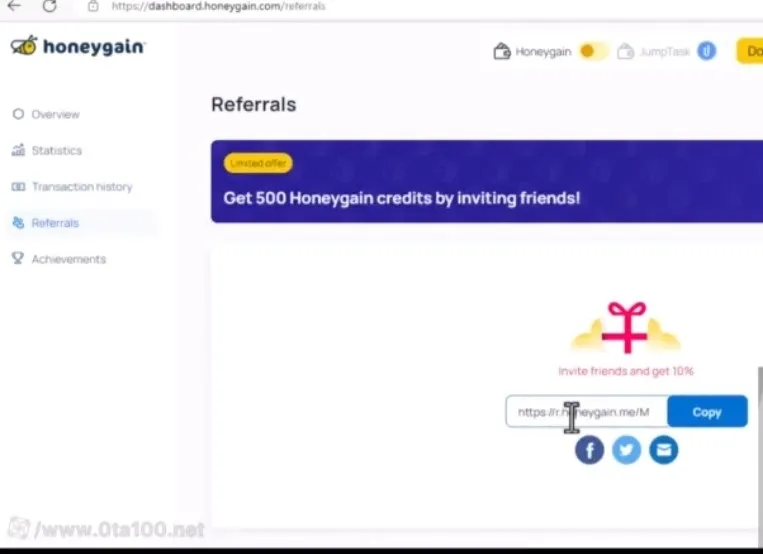Image resolution: width=763 pixels, height=554 pixels.
Task: Click the Invite friends and get 10% text
Action: click(x=626, y=371)
